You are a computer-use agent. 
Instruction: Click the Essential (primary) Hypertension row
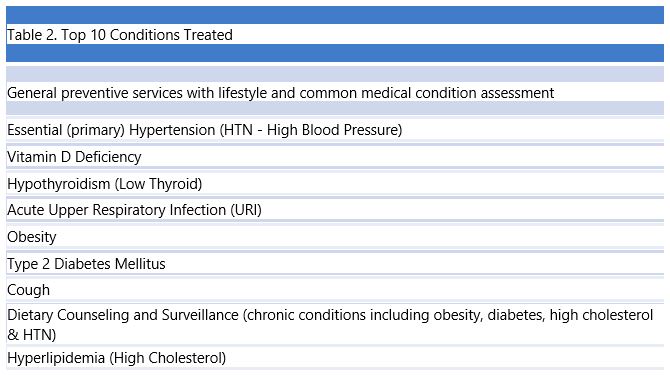(335, 129)
